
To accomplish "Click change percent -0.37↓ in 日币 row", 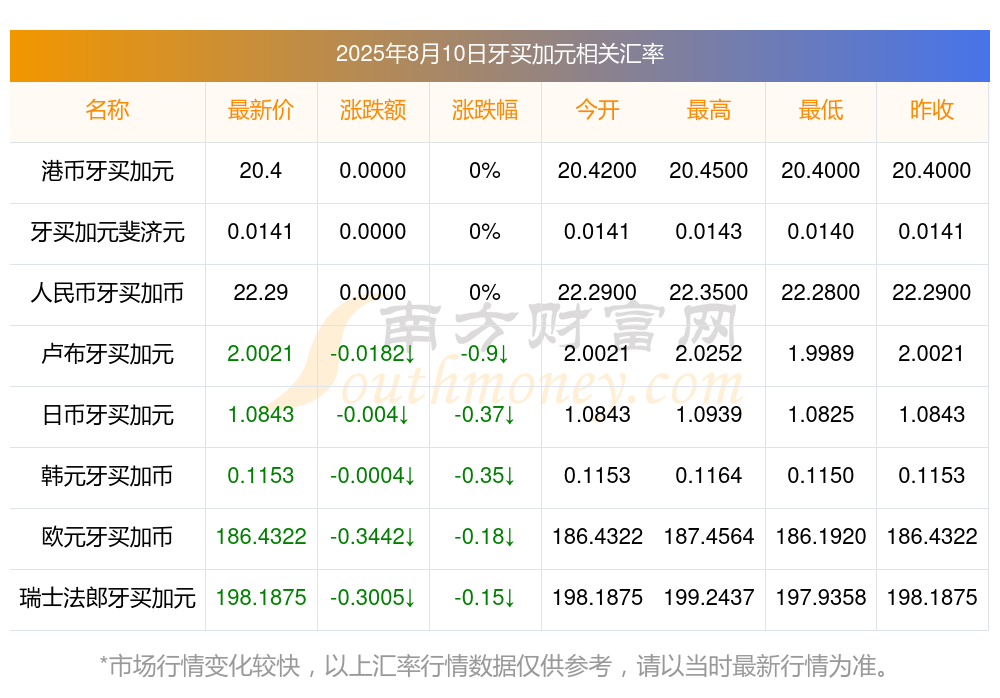I will [485, 415].
